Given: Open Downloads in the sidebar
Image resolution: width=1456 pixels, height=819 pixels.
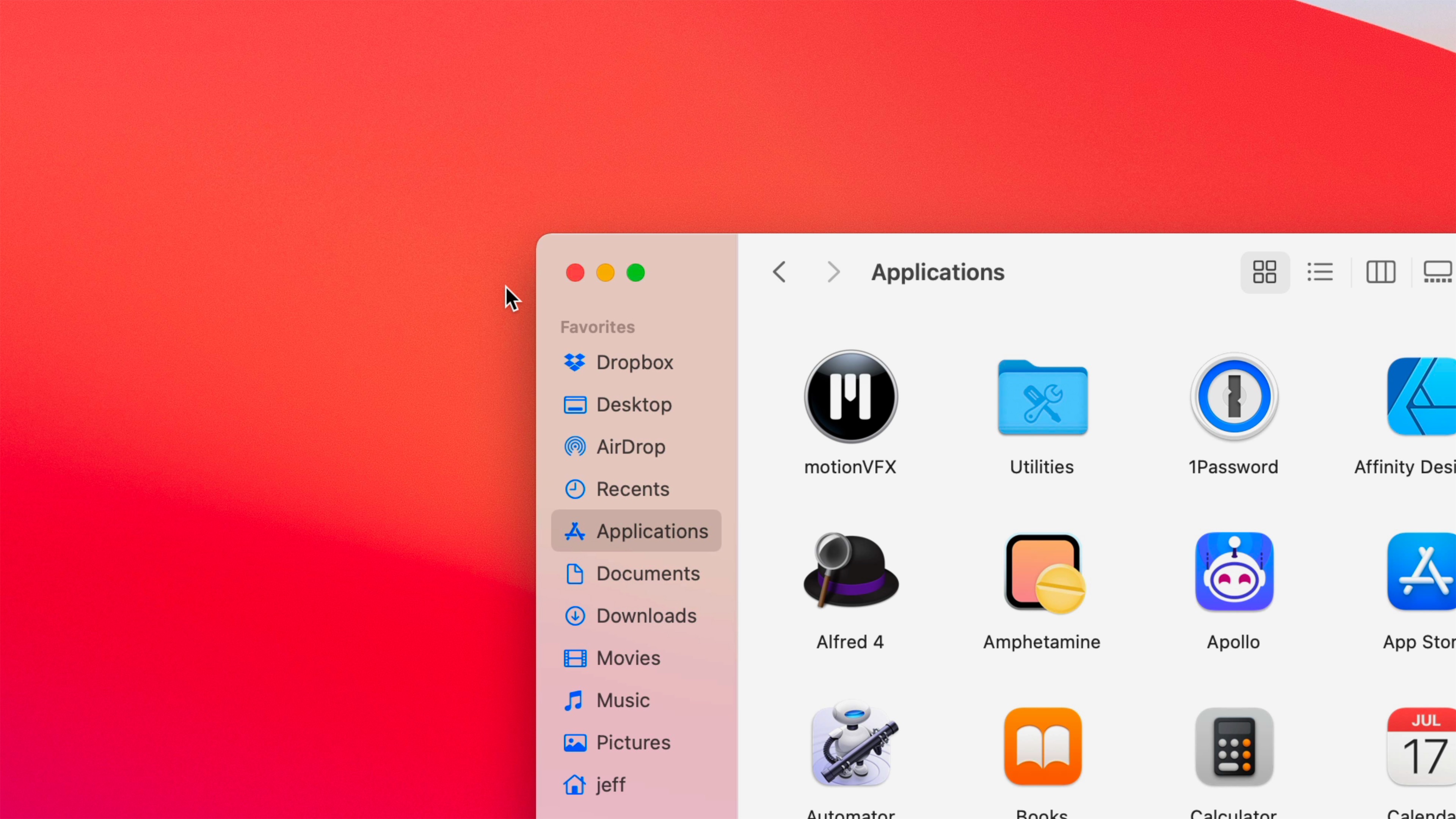Looking at the screenshot, I should [636, 616].
